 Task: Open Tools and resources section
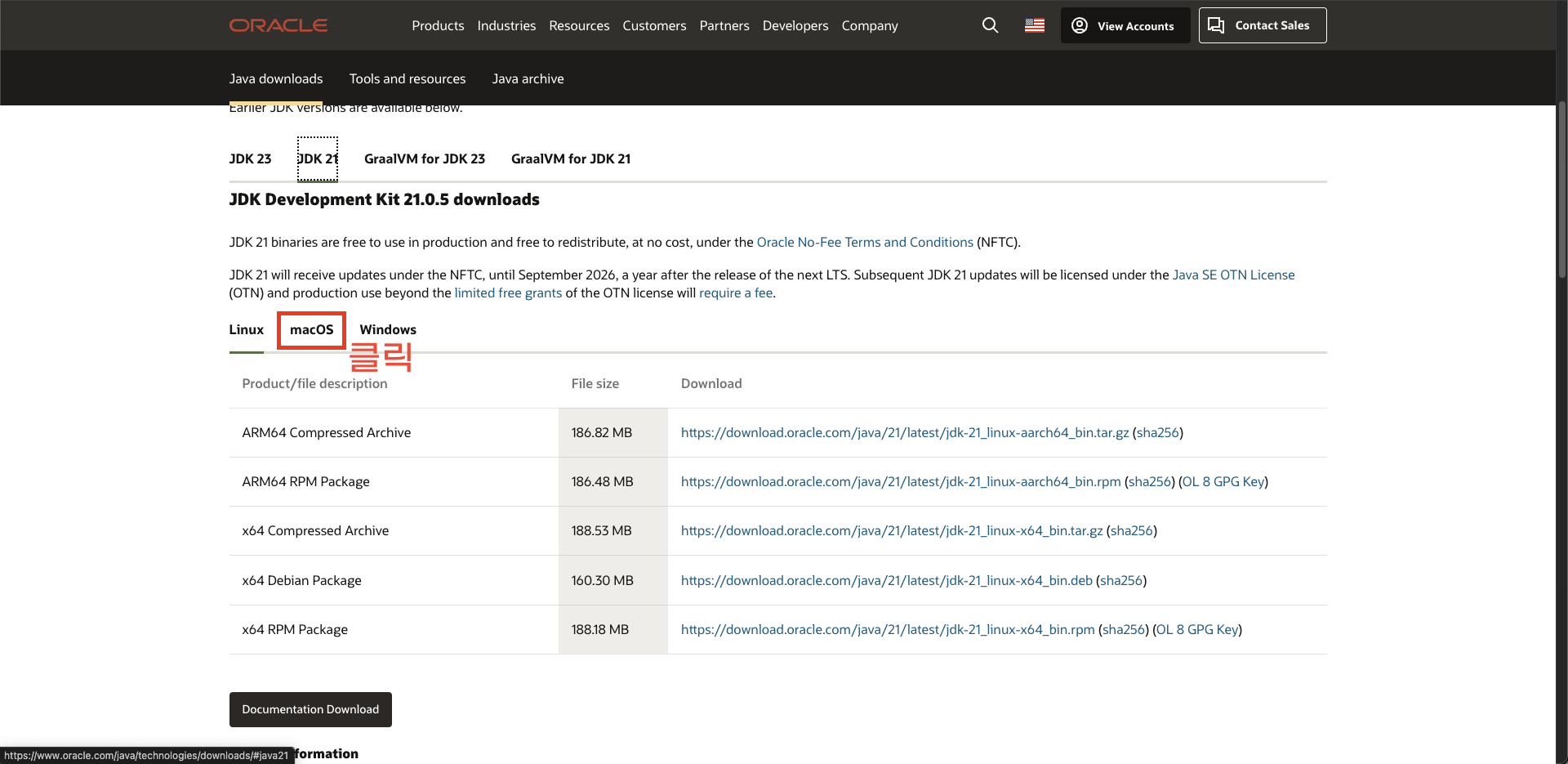pyautogui.click(x=408, y=78)
